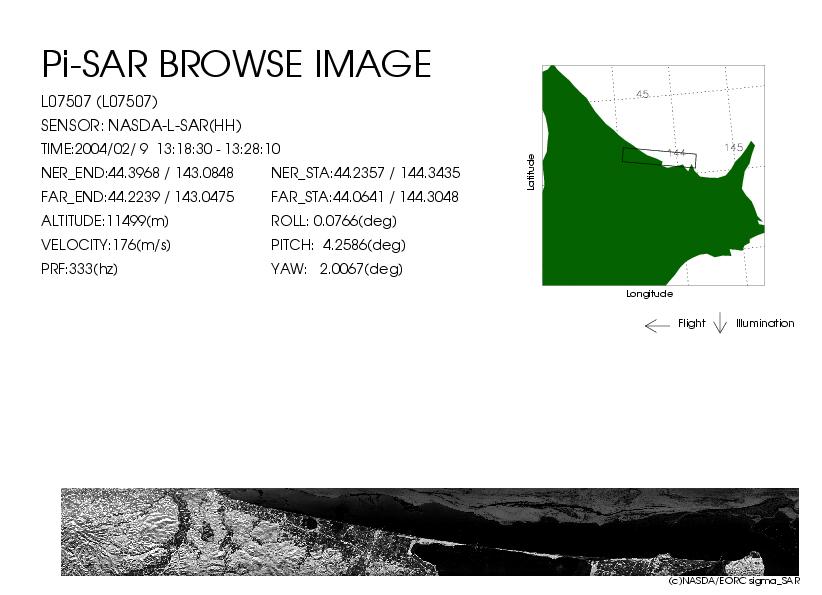Click the TIME:2004/02/9 acquisition line
822x595 pixels.
tap(160, 149)
